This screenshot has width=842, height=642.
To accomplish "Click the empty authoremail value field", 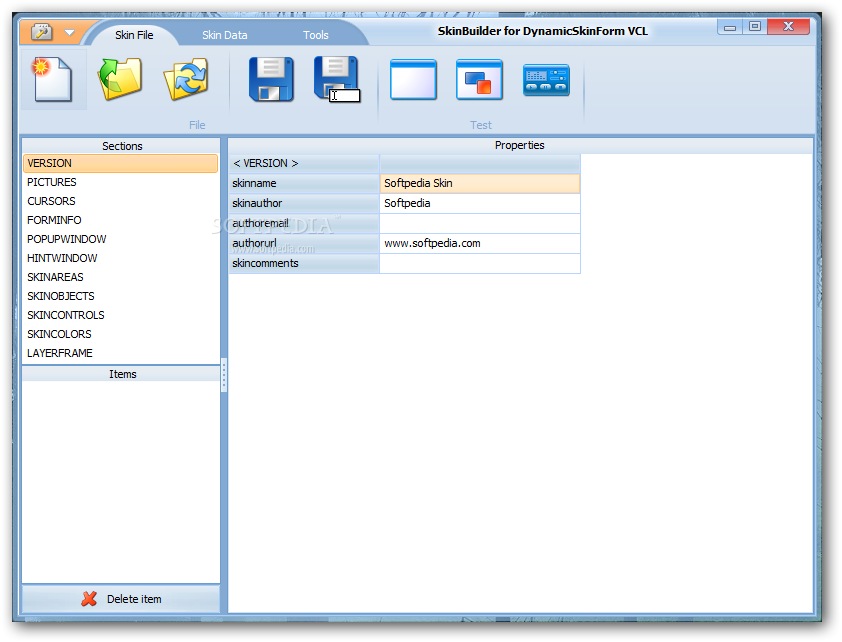I will [x=480, y=223].
